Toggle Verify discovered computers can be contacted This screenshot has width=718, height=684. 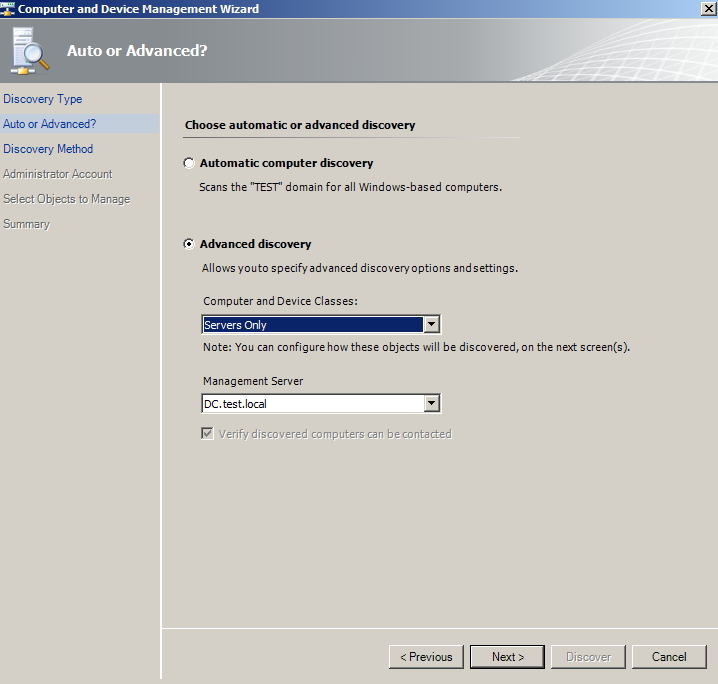pyautogui.click(x=208, y=434)
